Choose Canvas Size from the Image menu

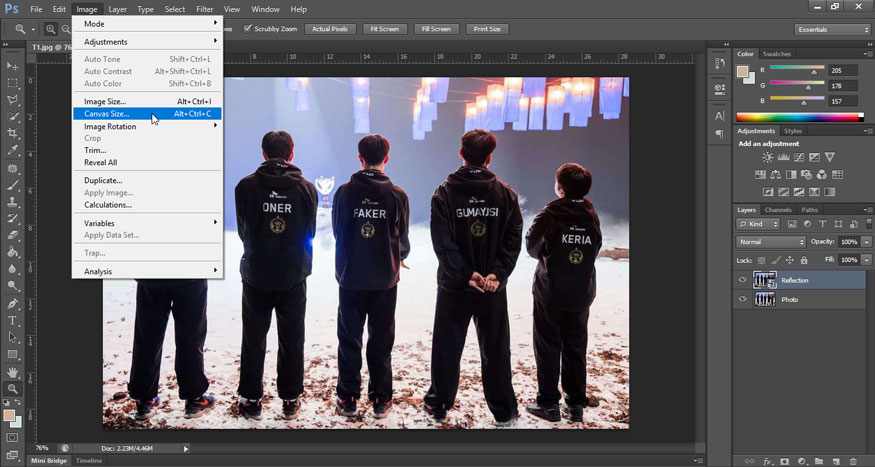pos(107,114)
